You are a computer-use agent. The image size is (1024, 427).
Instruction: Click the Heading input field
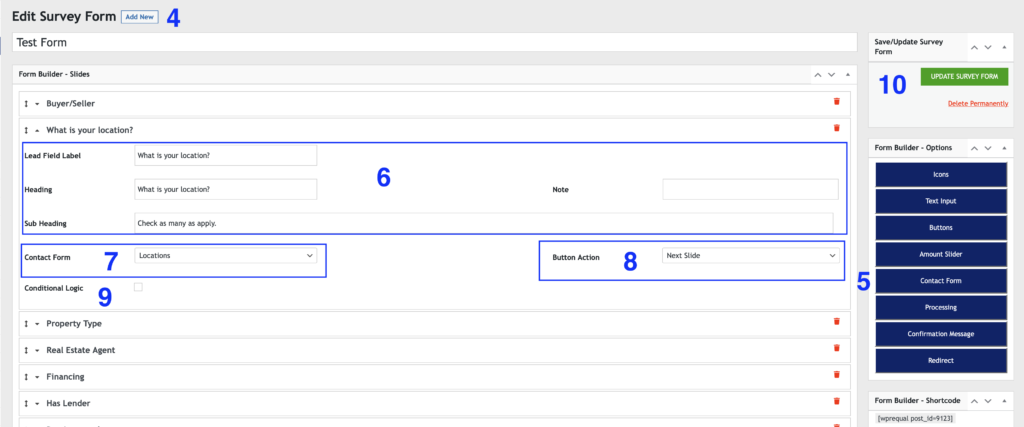226,189
